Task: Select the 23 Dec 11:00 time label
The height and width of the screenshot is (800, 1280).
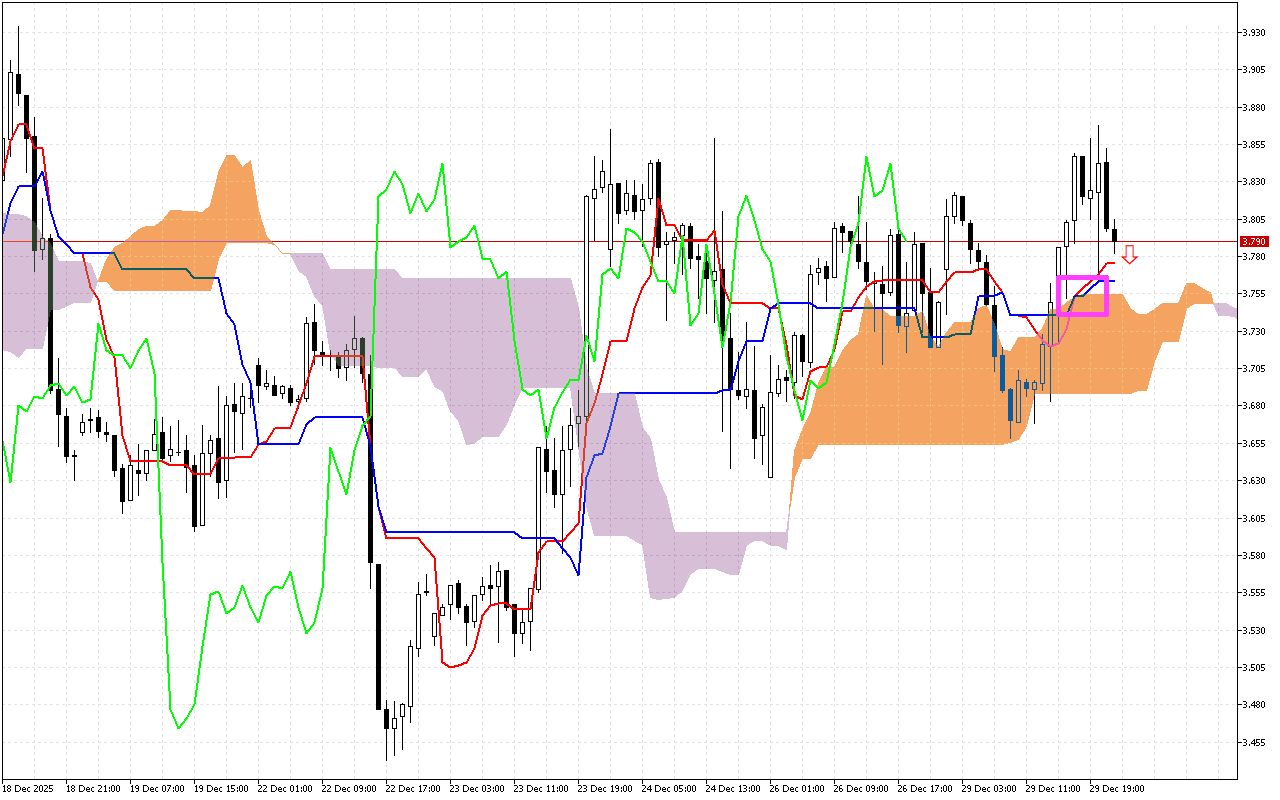Action: 540,789
